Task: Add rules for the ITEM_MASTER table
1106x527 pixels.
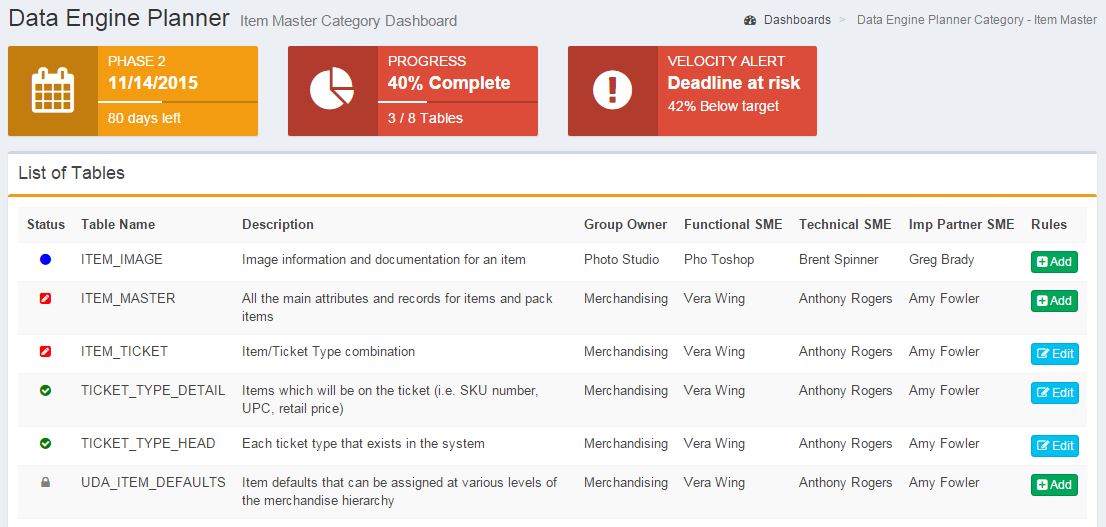Action: 1054,301
